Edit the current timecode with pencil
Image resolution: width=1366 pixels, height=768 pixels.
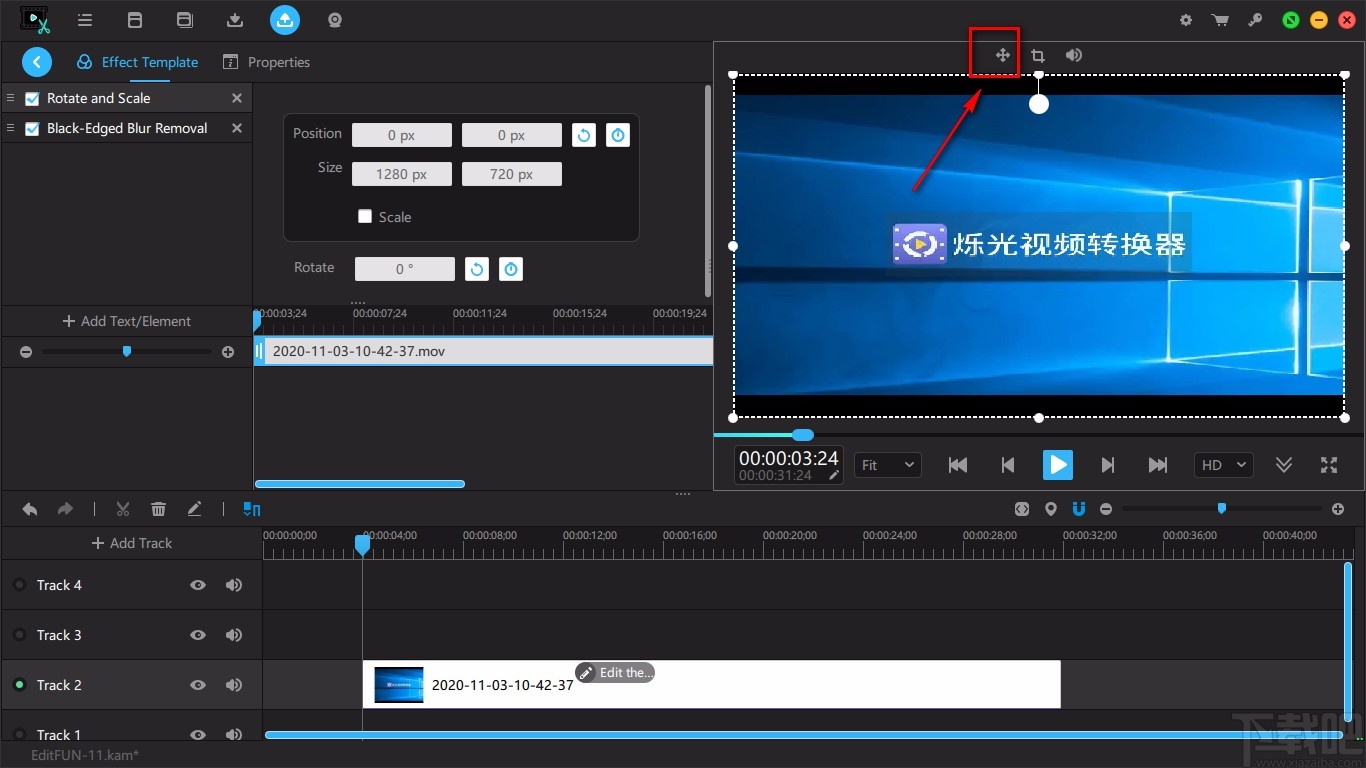(x=834, y=476)
